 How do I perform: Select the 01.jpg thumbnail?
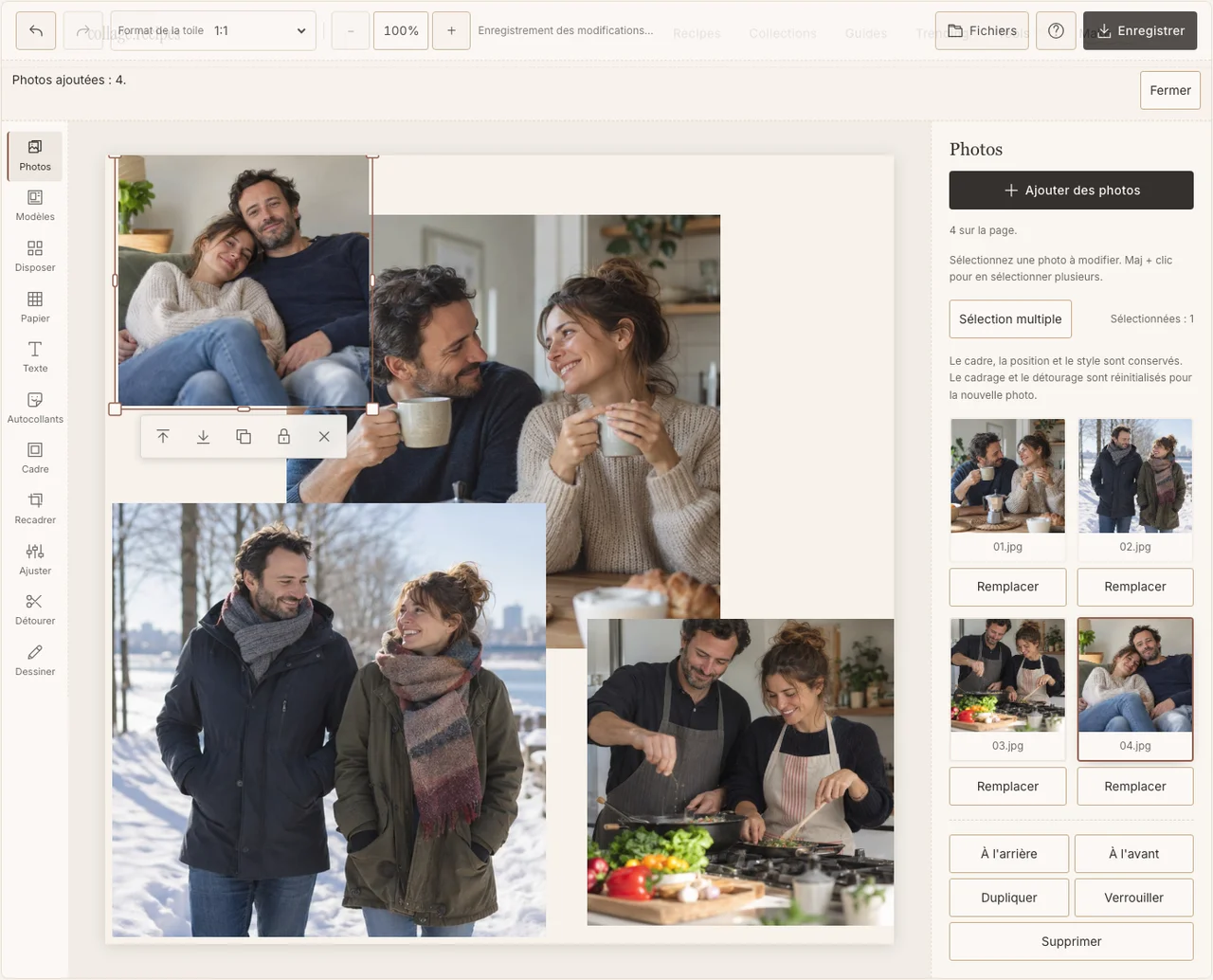point(1007,488)
